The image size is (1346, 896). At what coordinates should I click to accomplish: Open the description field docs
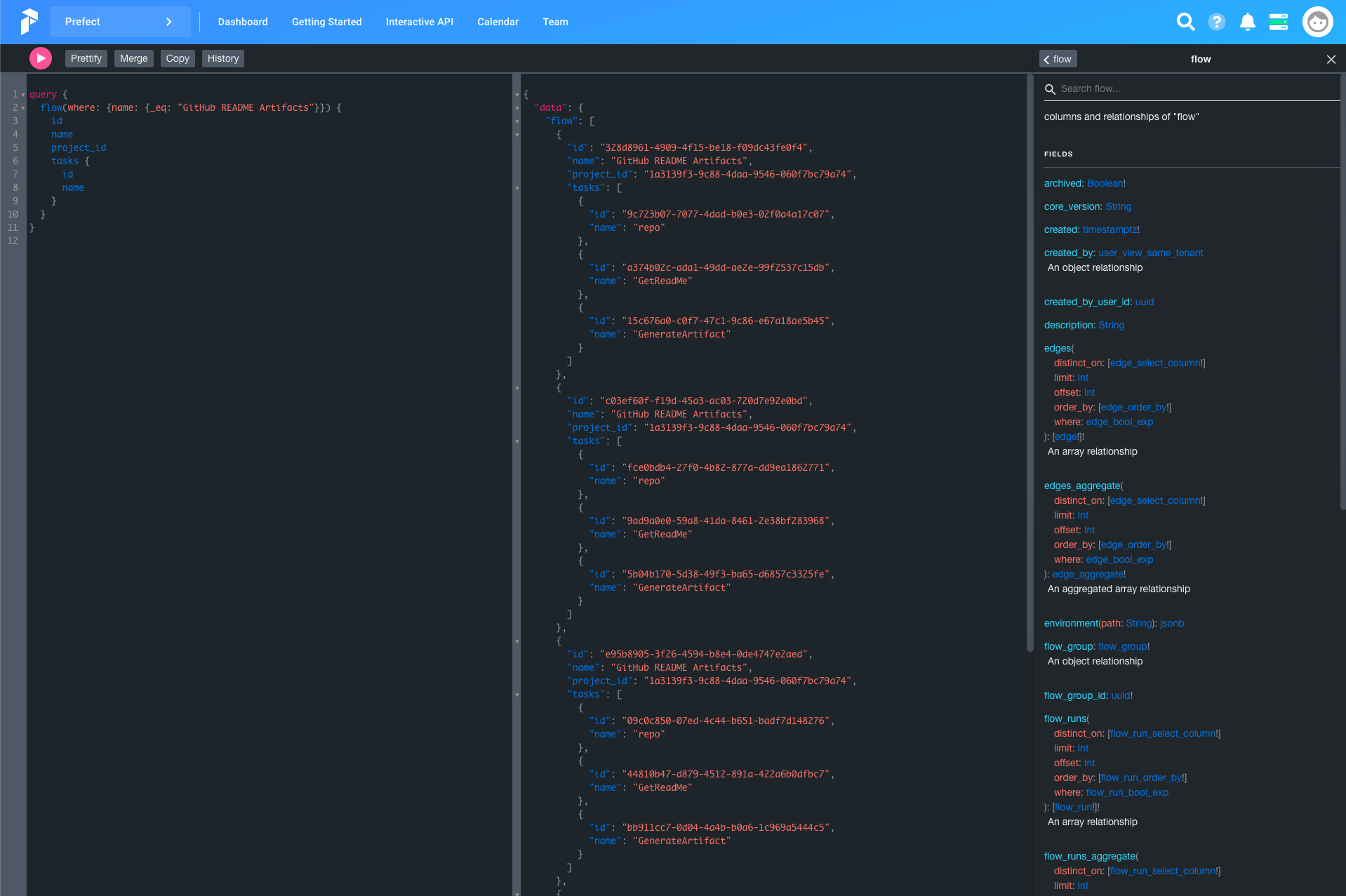(1068, 325)
